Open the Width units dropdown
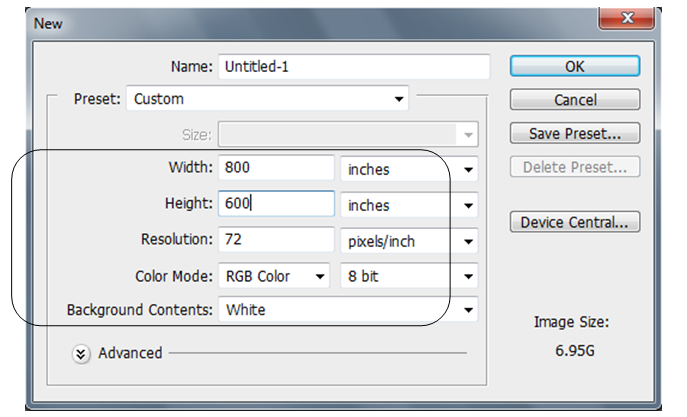This screenshot has height=417, width=687. pos(409,169)
